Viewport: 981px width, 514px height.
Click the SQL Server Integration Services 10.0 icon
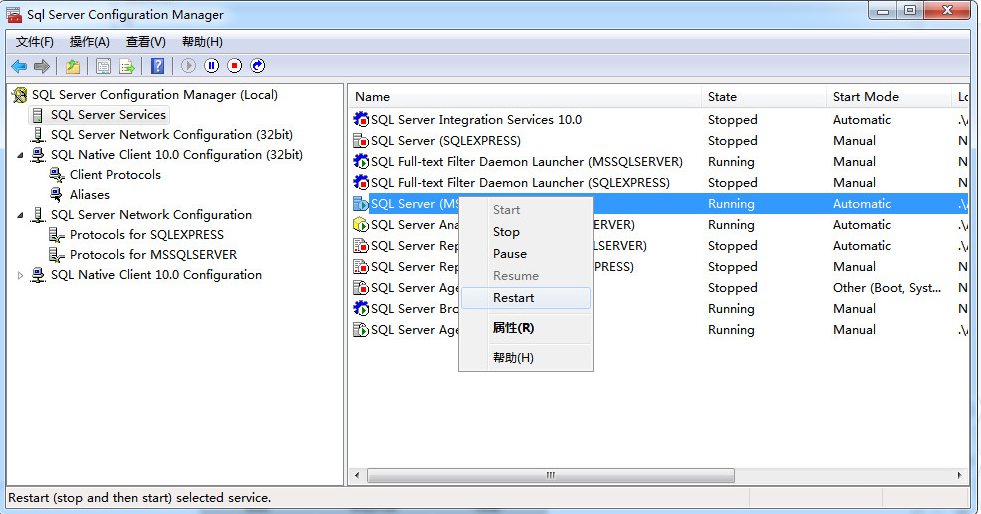(361, 119)
